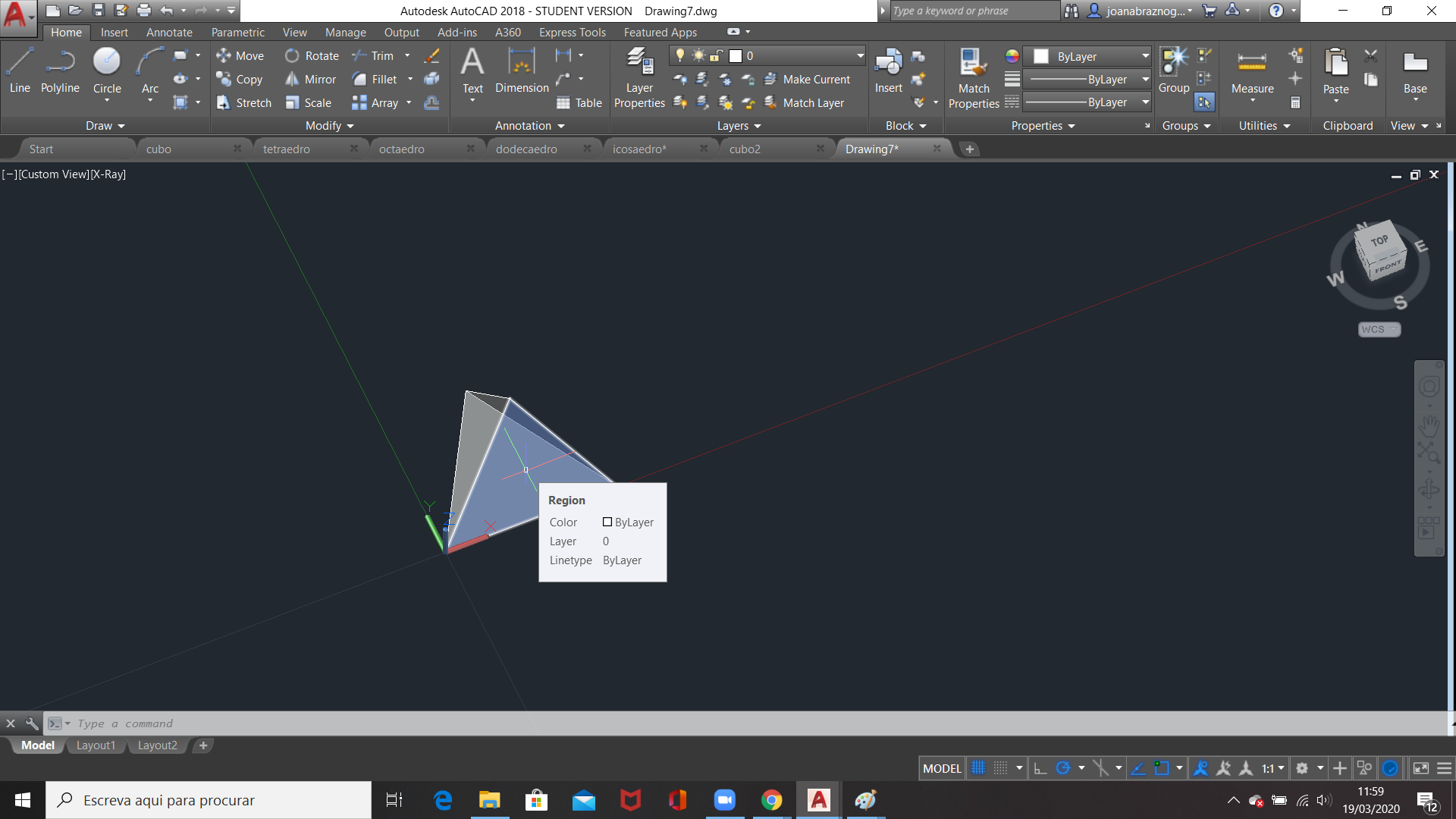Screen dimensions: 1456x819
Task: Activate the Move tool
Action: 240,55
